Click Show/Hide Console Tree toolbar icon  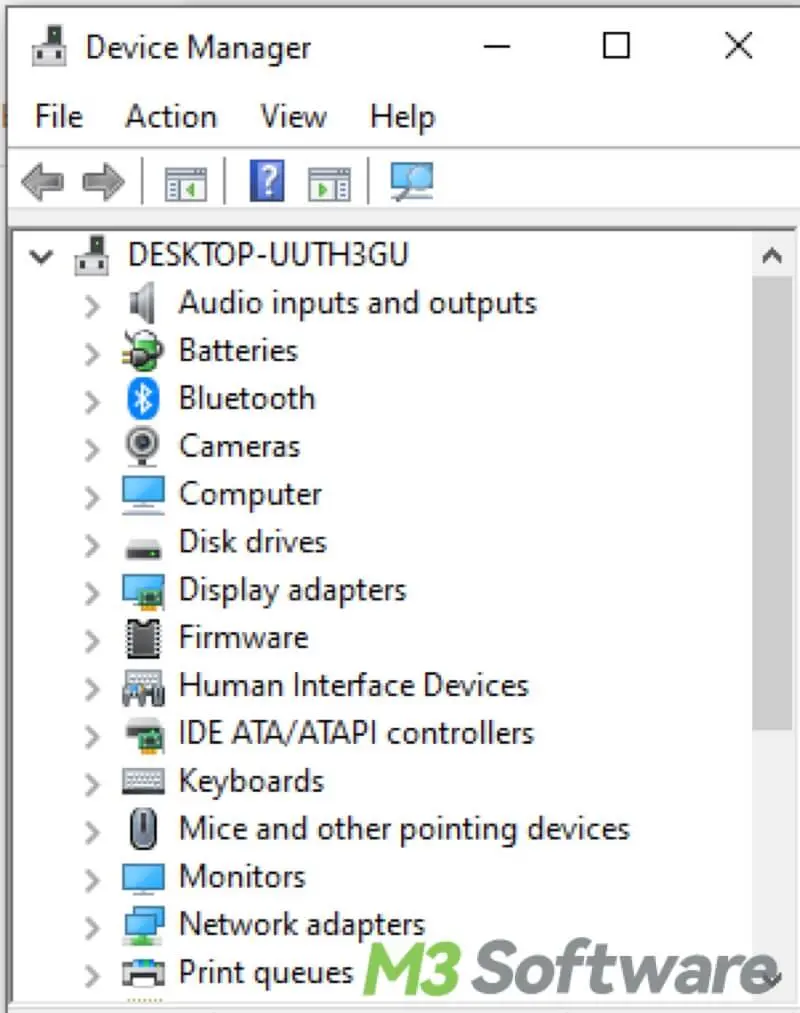click(185, 184)
